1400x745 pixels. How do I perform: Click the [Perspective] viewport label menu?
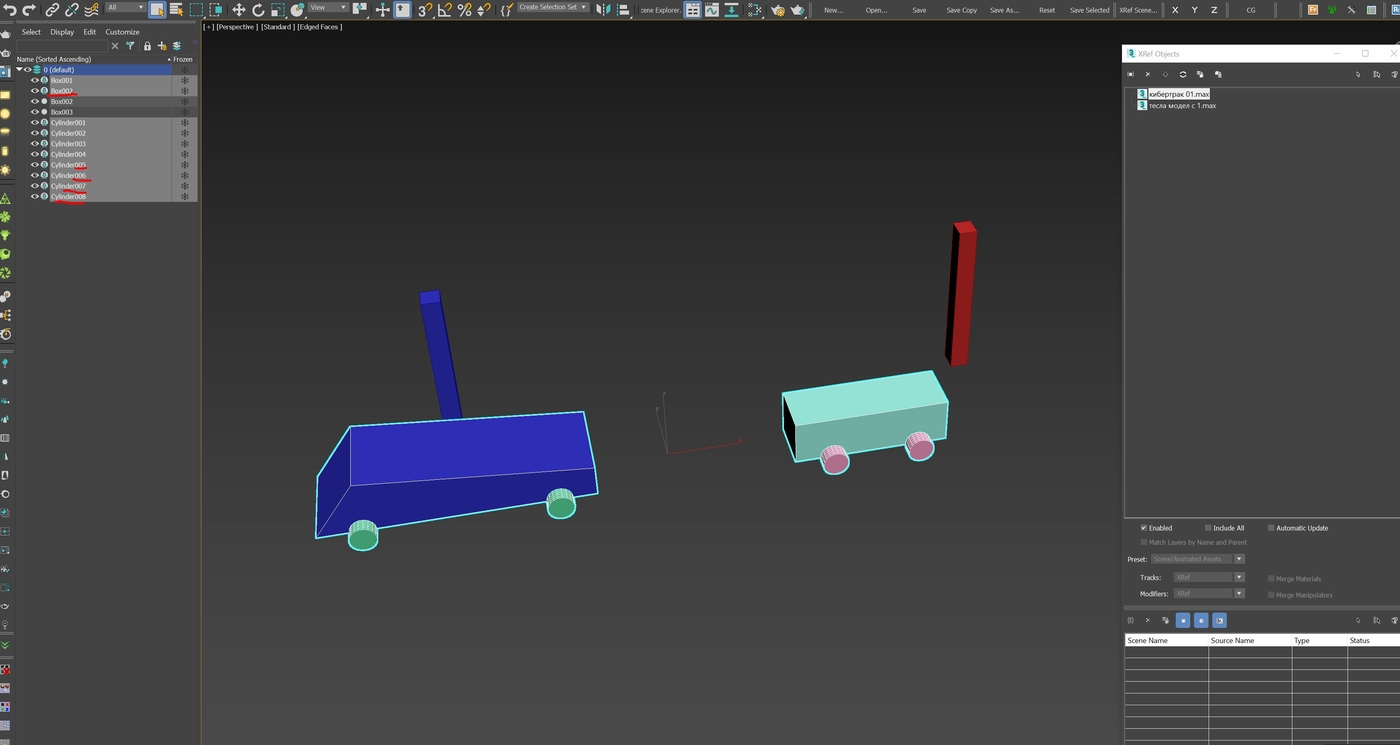click(x=238, y=27)
